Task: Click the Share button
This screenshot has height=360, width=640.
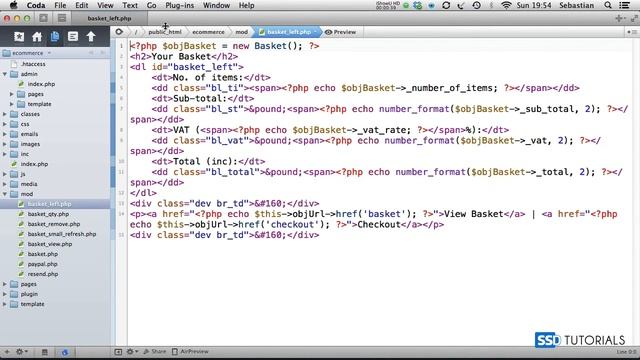Action: [x=155, y=351]
